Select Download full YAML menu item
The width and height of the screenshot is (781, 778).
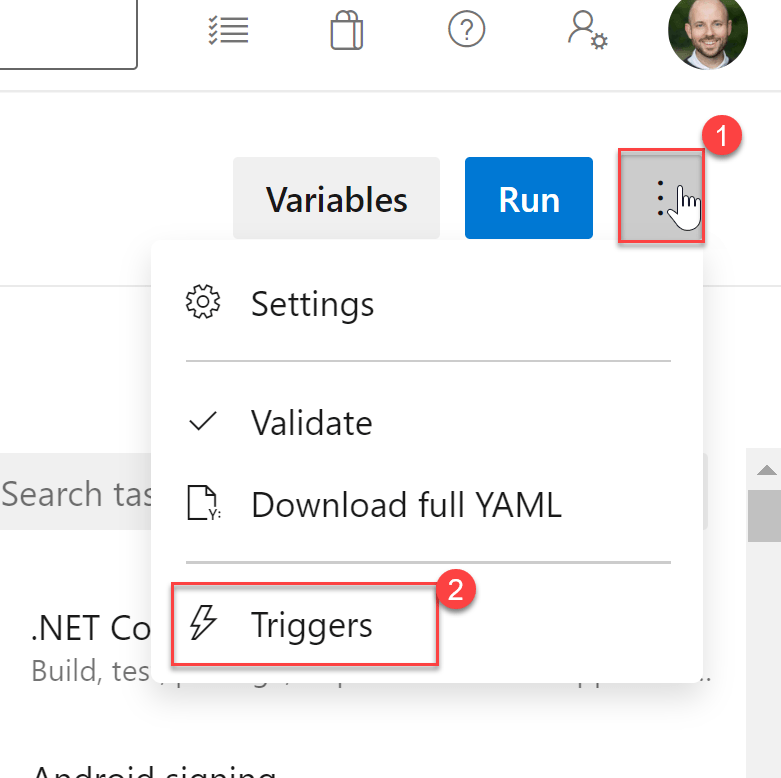pyautogui.click(x=406, y=504)
